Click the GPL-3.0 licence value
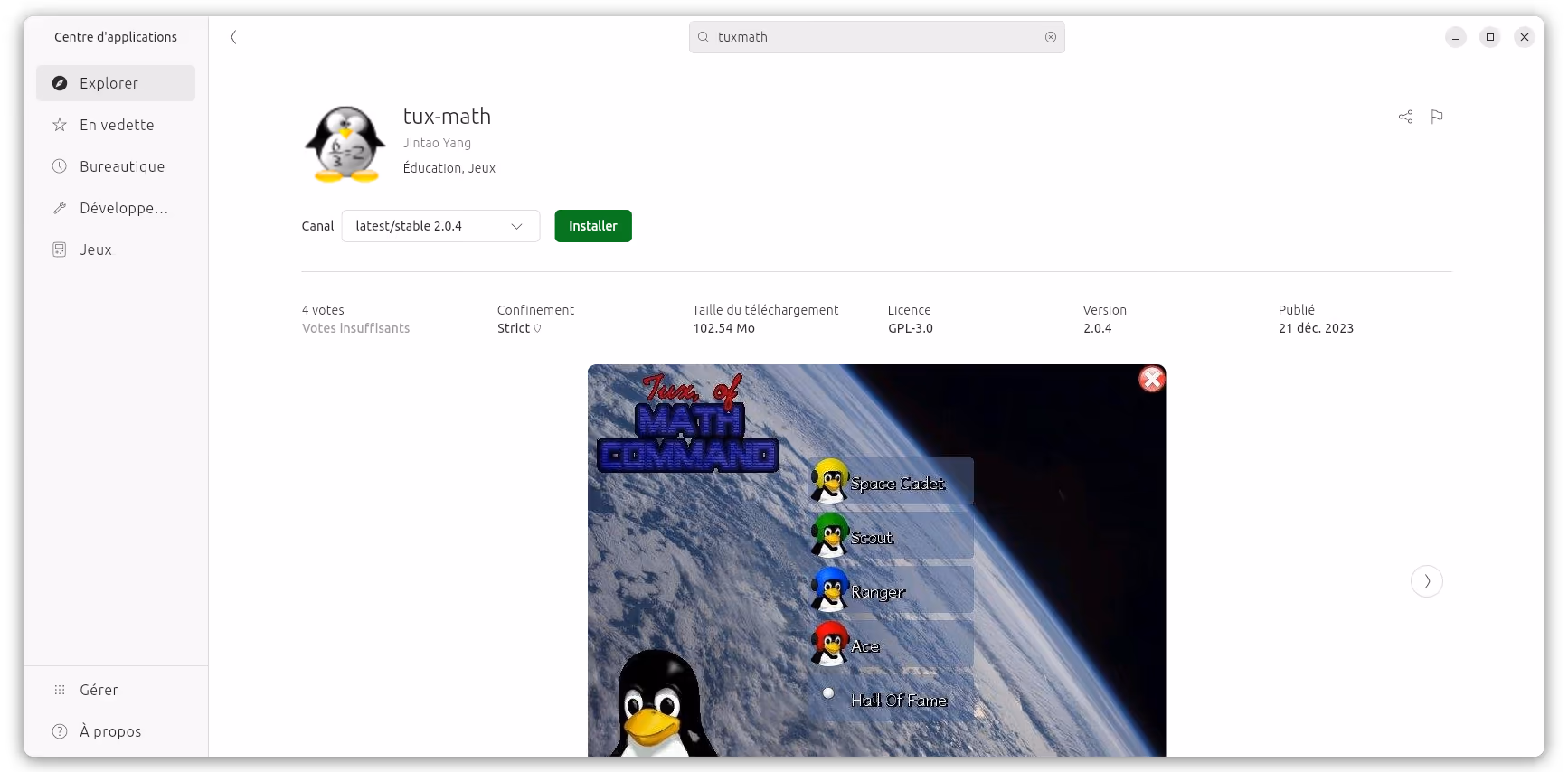The height and width of the screenshot is (772, 1568). point(911,328)
